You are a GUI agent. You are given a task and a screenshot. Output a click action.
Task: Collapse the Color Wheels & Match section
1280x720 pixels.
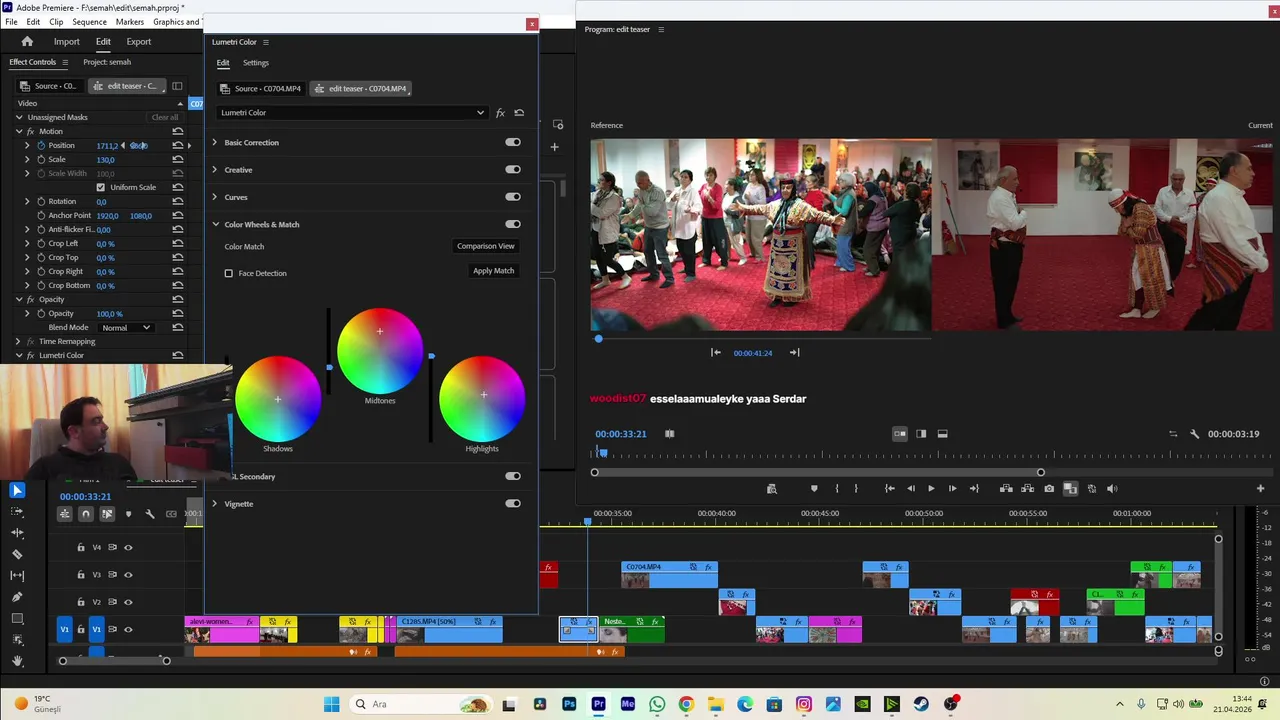(x=215, y=224)
